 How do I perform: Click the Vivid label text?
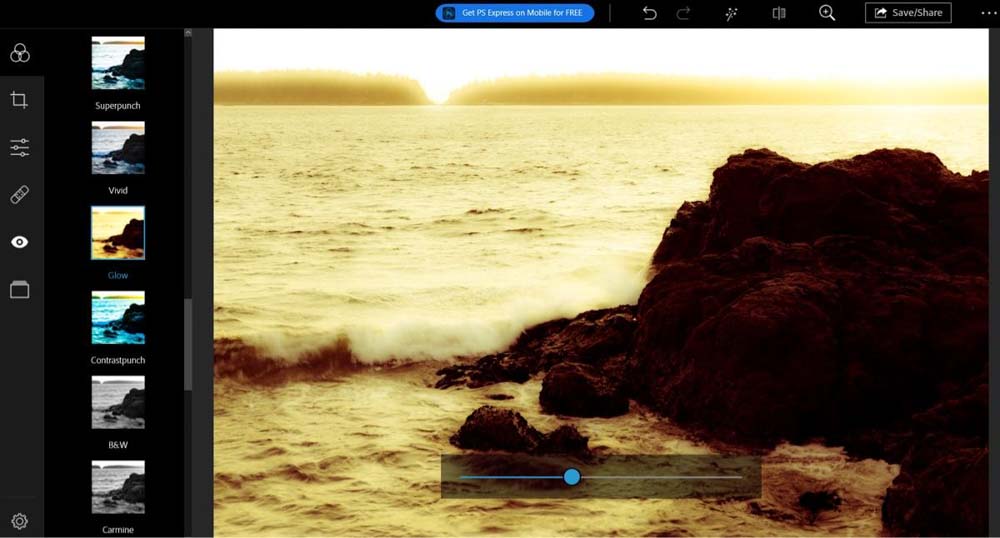[x=118, y=191]
